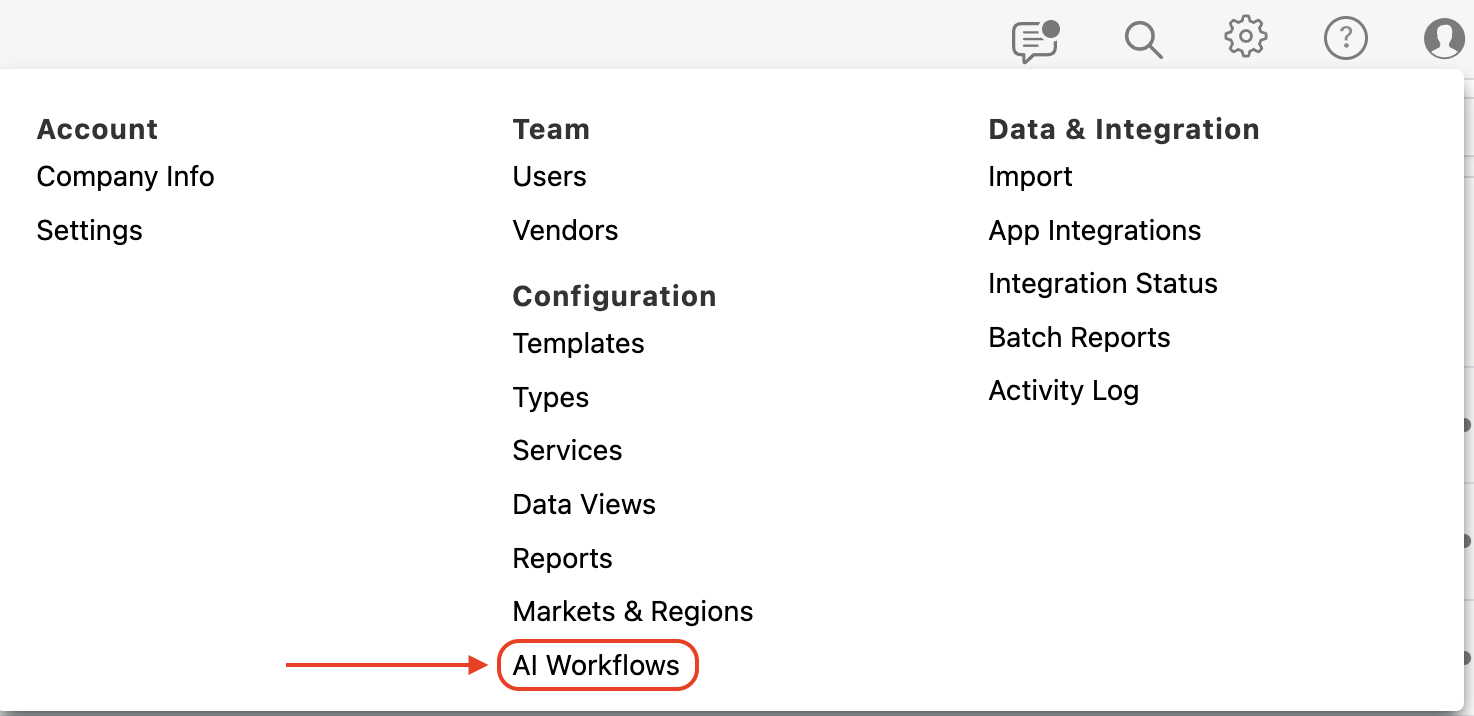Open Batch Reports
Image resolution: width=1474 pixels, height=716 pixels.
pyautogui.click(x=1079, y=338)
